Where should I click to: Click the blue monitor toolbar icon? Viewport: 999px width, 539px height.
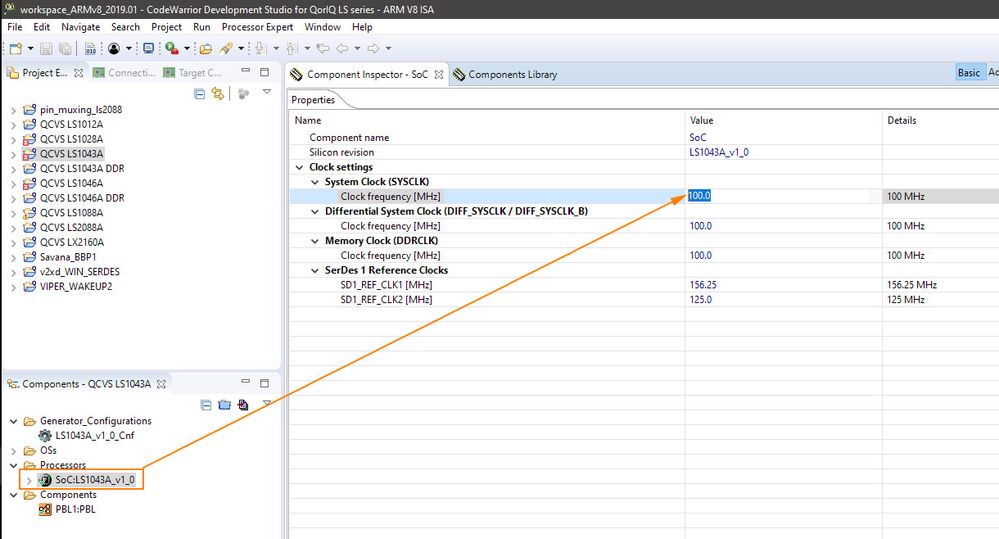(x=148, y=48)
